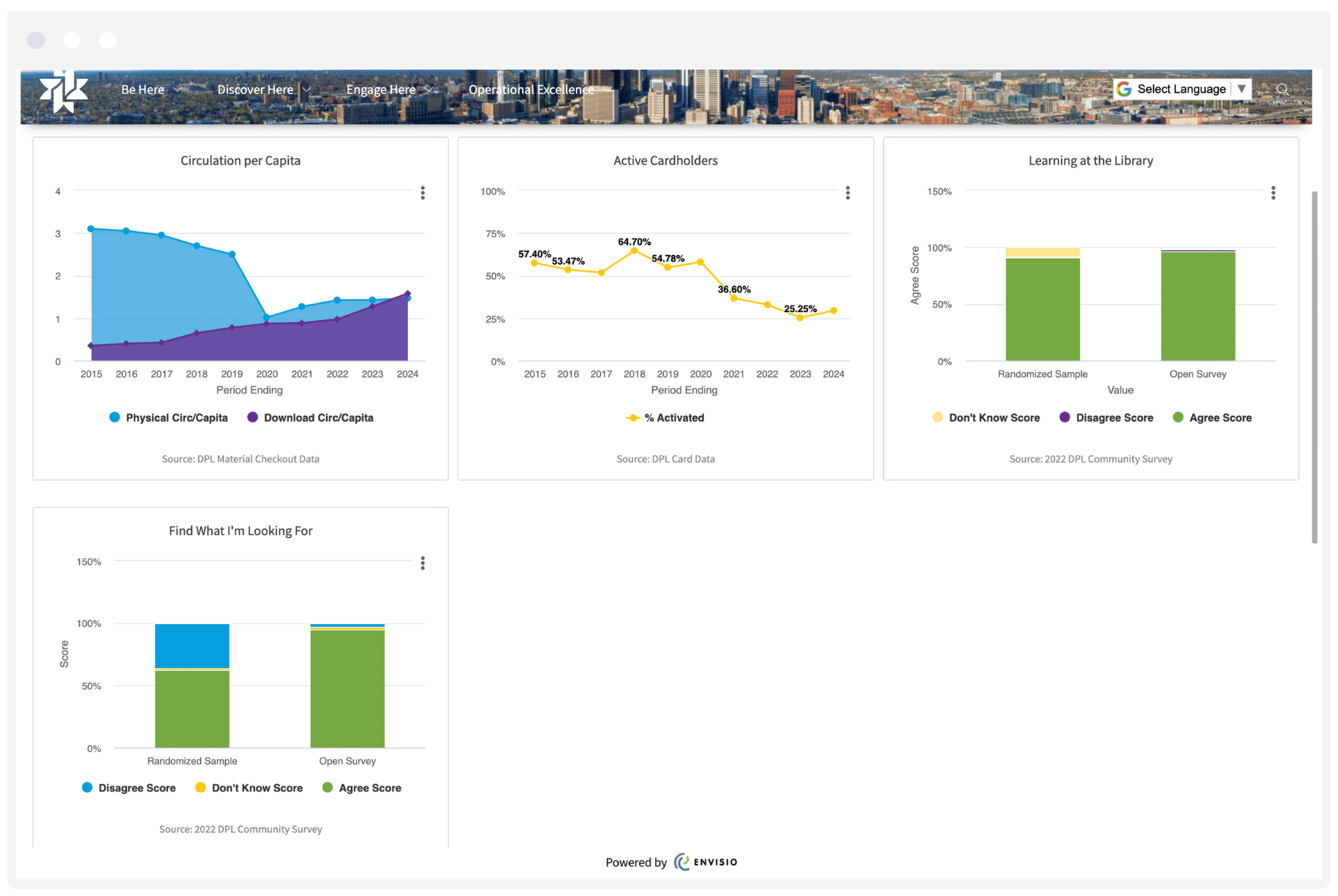This screenshot has height=896, width=1338.
Task: Open the Engage Here menu
Action: click(x=389, y=90)
